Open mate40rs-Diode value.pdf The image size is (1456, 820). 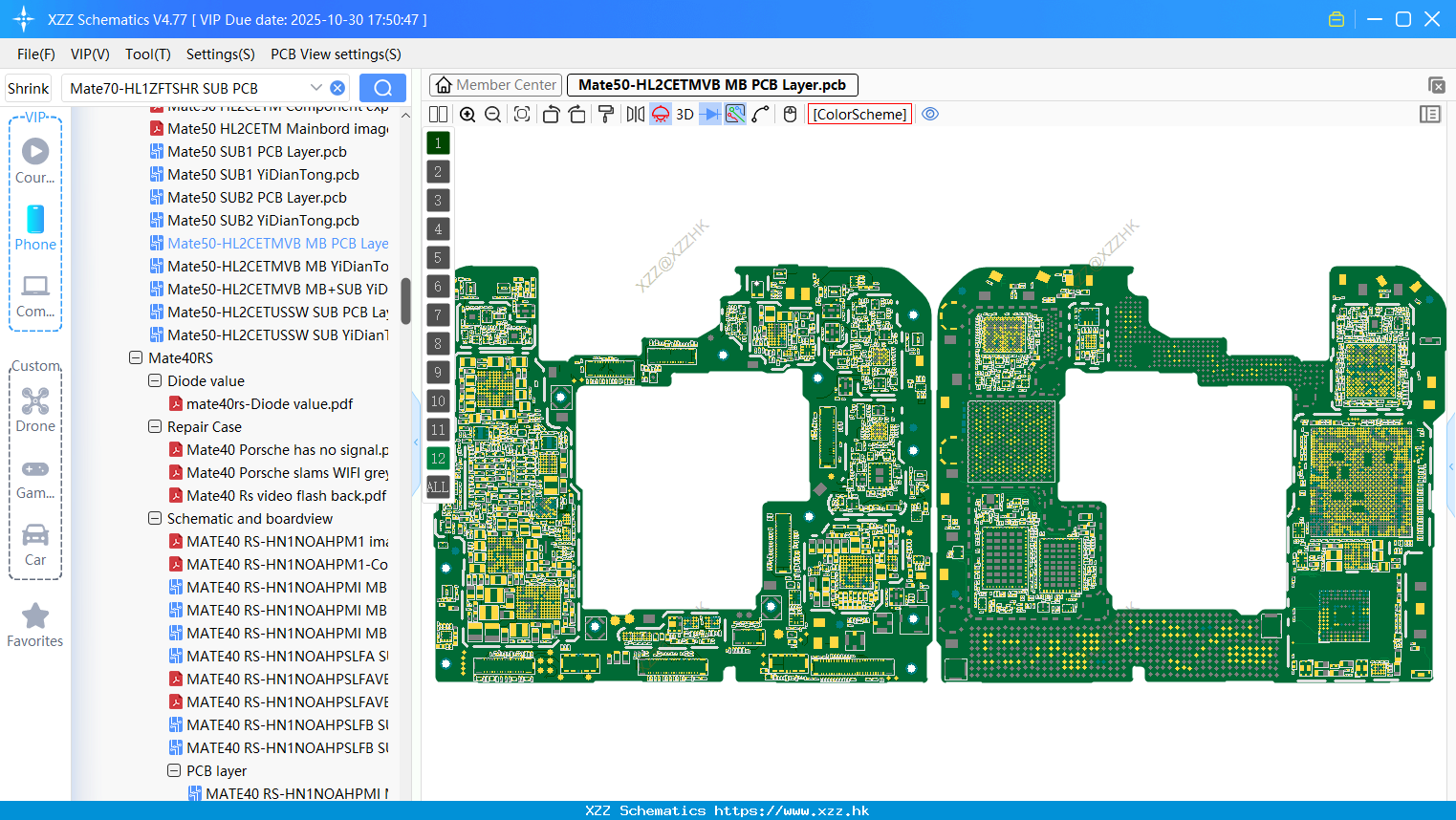click(270, 403)
